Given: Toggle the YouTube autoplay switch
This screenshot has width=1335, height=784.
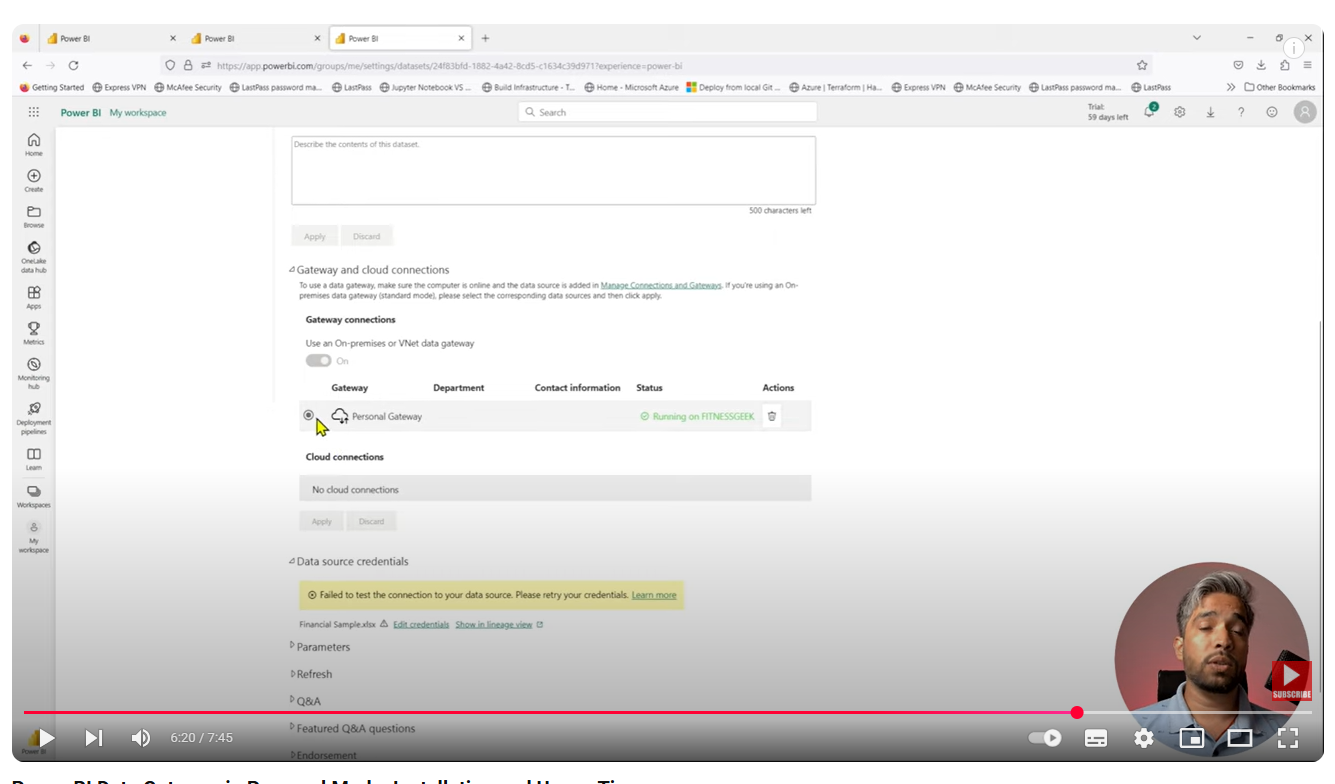Looking at the screenshot, I should (1045, 738).
